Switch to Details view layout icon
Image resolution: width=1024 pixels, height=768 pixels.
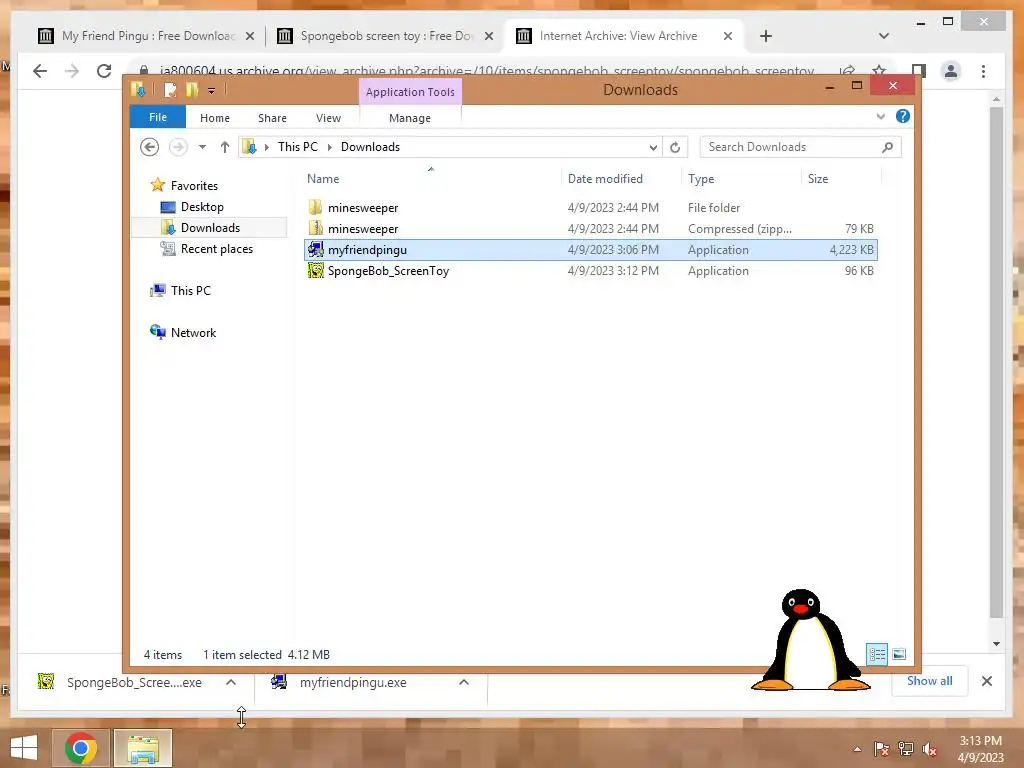click(x=877, y=654)
